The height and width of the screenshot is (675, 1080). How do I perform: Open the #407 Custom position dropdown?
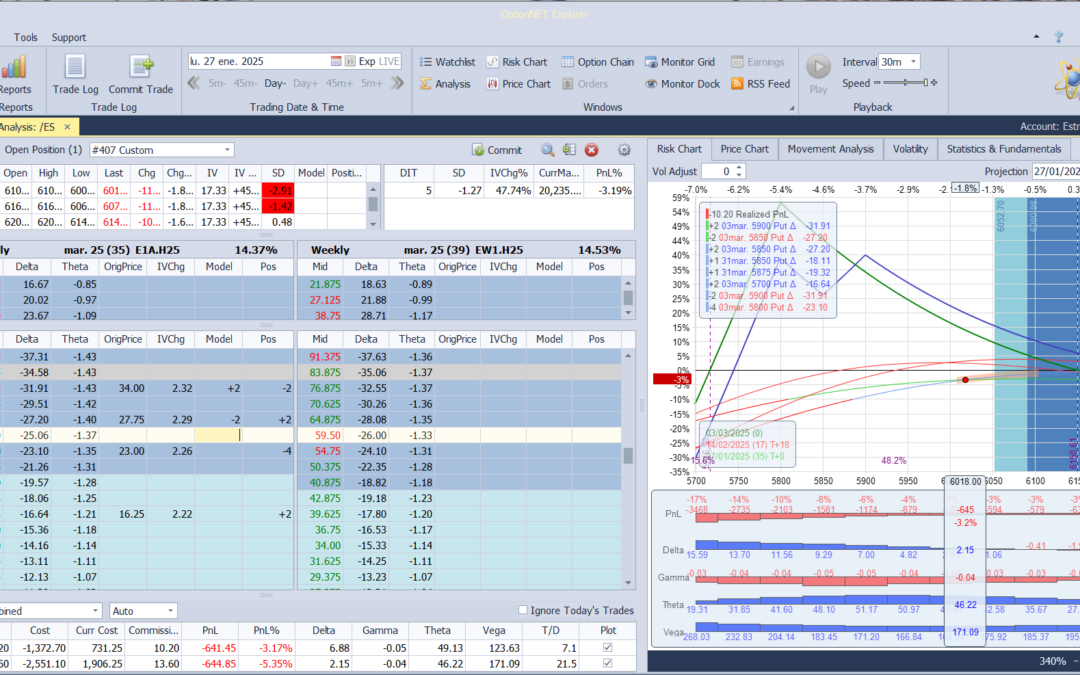[x=227, y=150]
